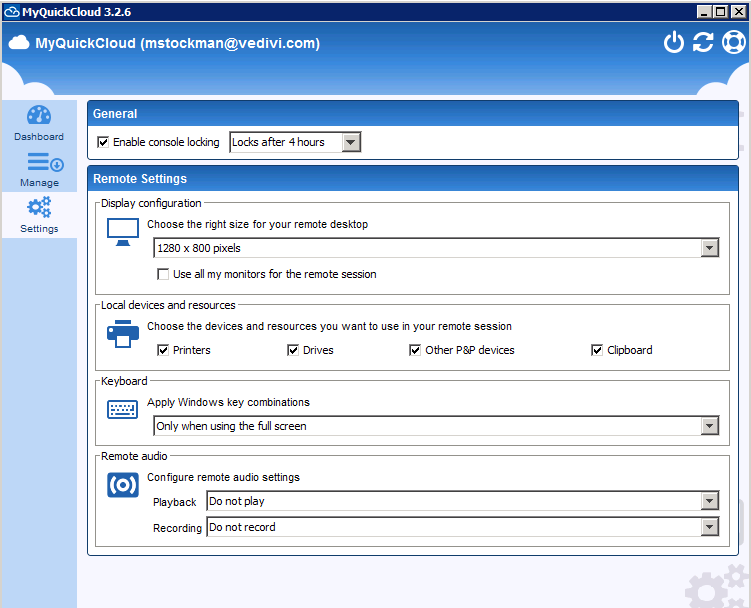Viewport: 751px width, 608px height.
Task: Click the Dashboard gauge icon
Action: [x=39, y=115]
